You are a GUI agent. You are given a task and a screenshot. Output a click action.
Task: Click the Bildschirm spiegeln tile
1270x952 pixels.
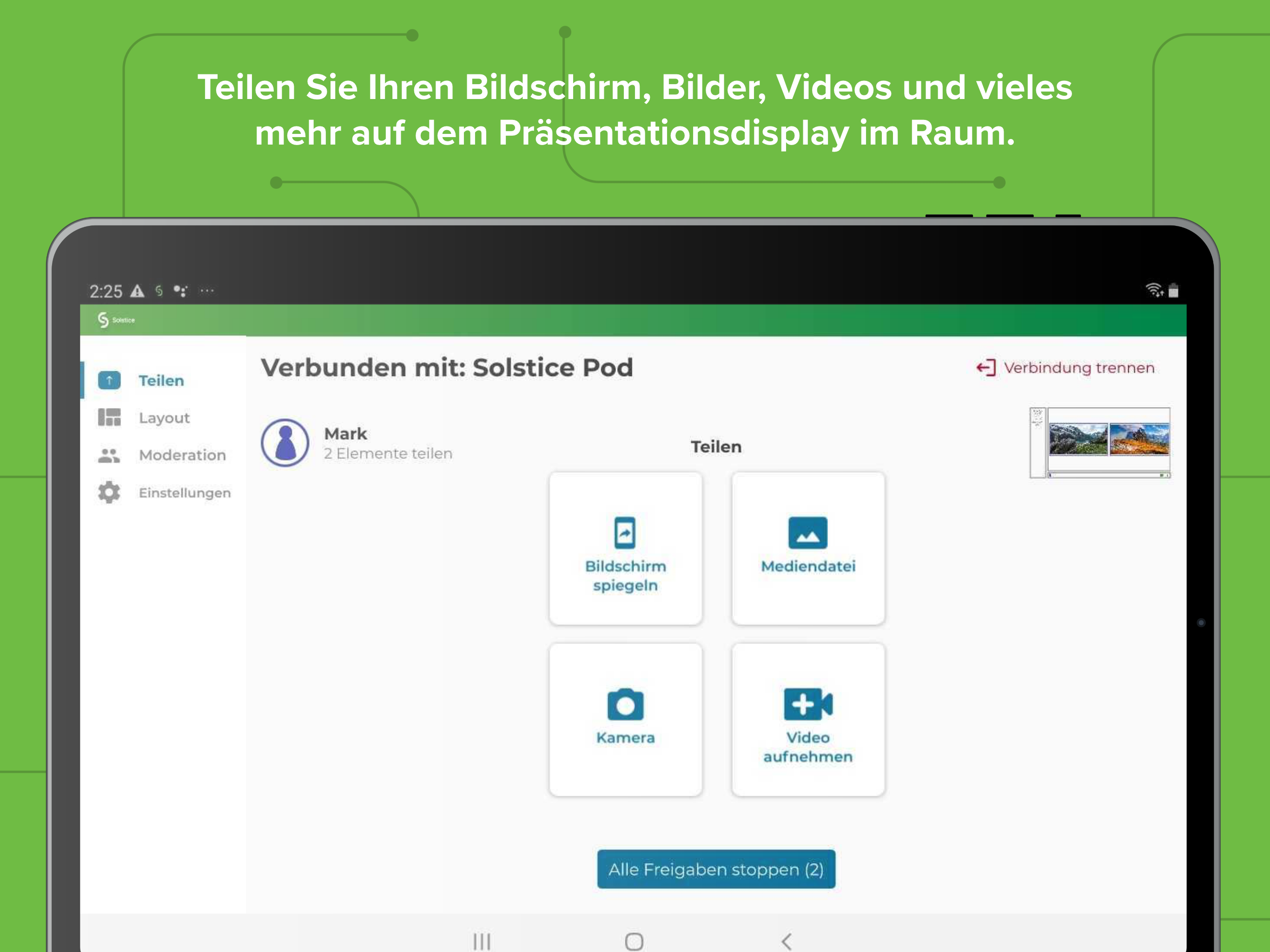(x=625, y=549)
